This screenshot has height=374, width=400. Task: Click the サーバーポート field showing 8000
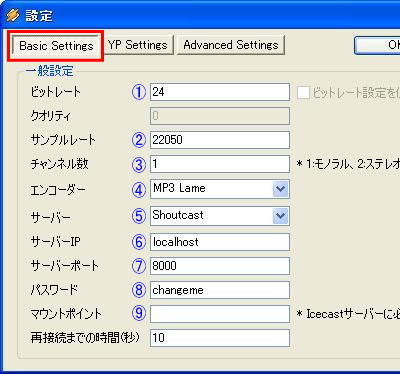(220, 266)
